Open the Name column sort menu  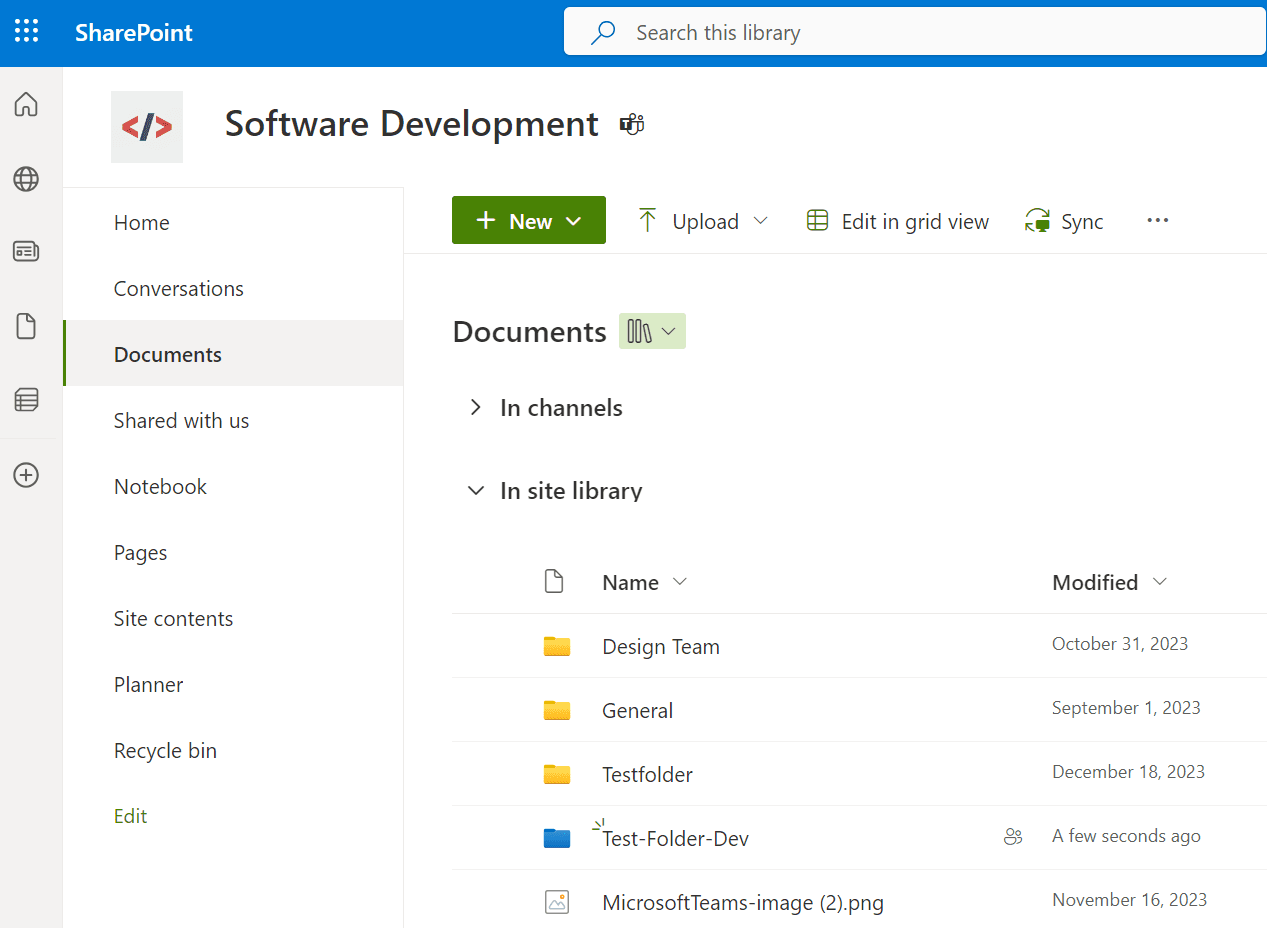pyautogui.click(x=680, y=581)
